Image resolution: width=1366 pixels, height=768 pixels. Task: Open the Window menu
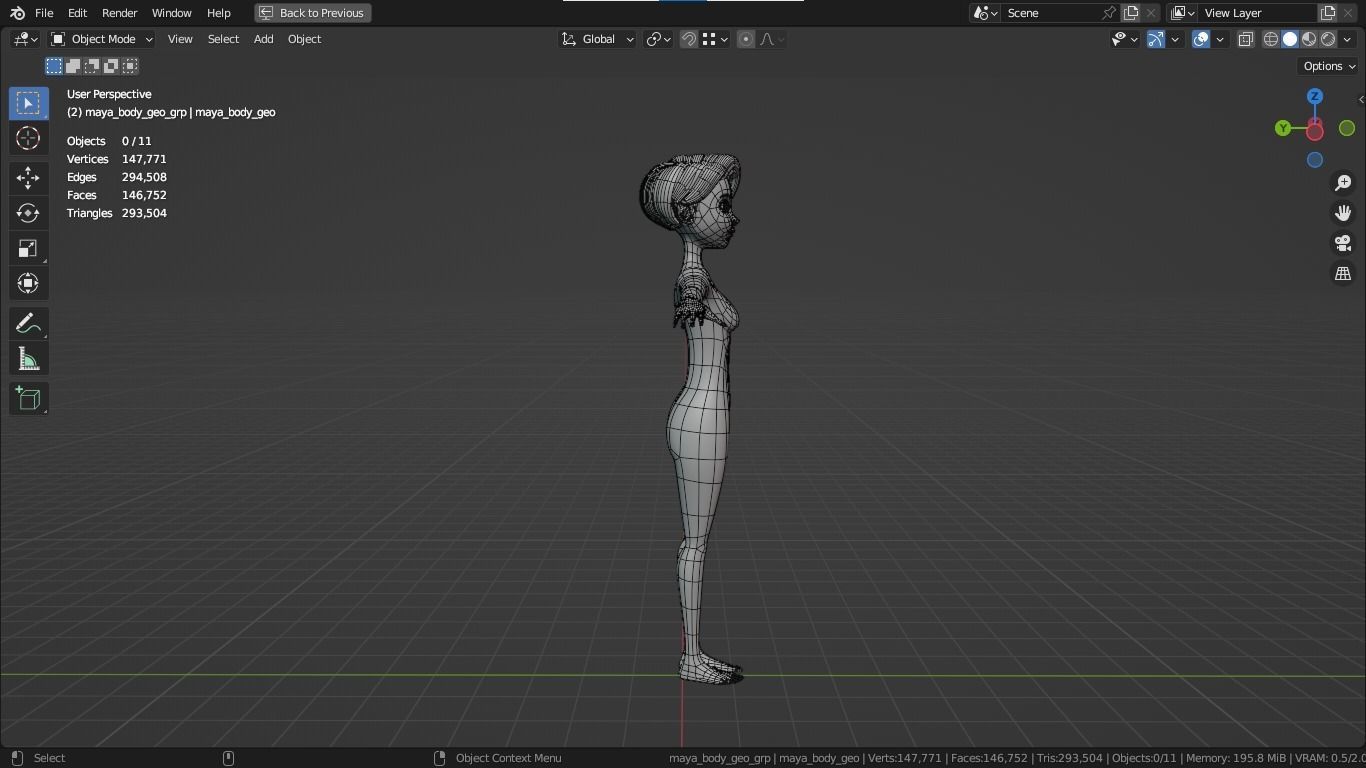pyautogui.click(x=171, y=13)
